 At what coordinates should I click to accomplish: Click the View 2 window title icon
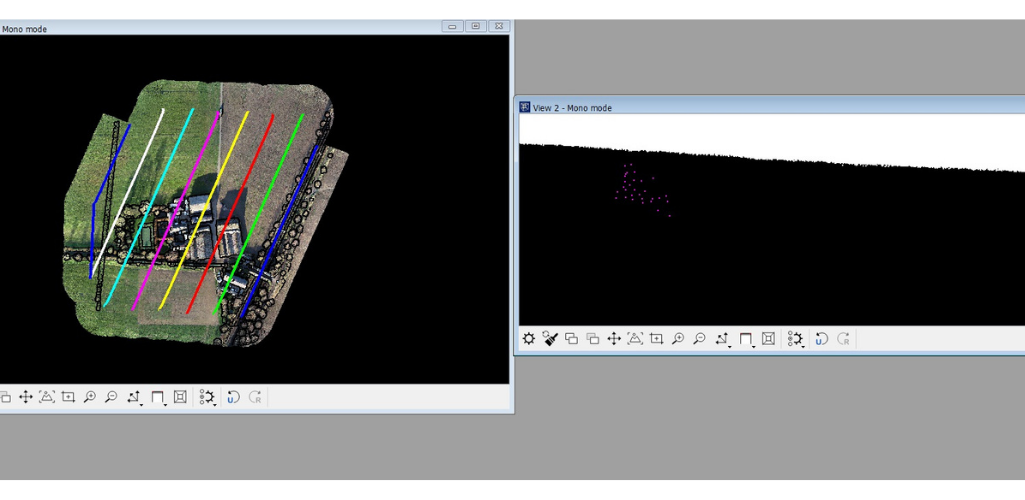click(525, 107)
